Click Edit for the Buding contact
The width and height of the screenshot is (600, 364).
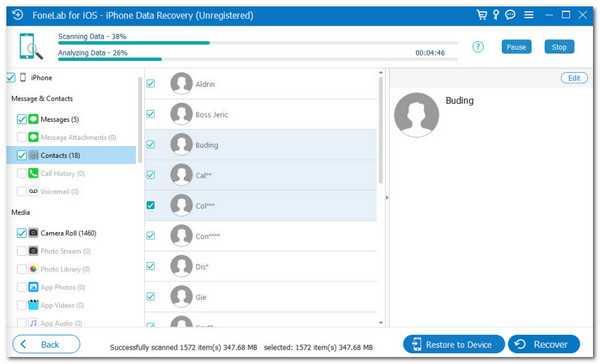pos(574,78)
